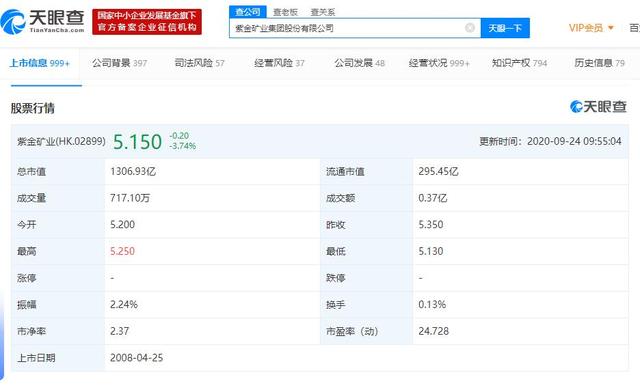This screenshot has width=640, height=390.
Task: Click the 振幅 value 2.24%
Action: 124,305
